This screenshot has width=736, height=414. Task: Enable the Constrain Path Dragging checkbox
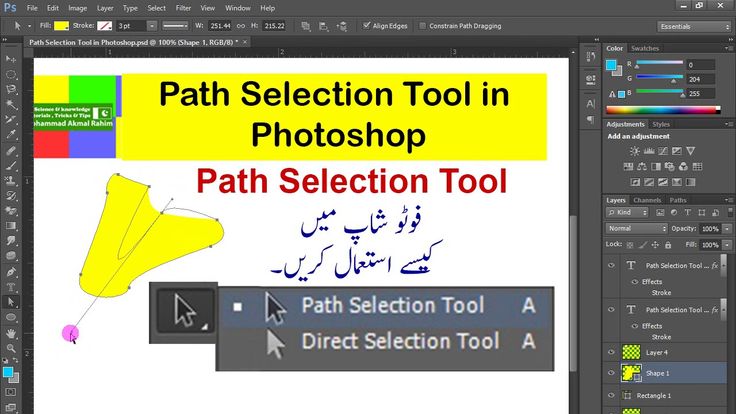(x=421, y=25)
